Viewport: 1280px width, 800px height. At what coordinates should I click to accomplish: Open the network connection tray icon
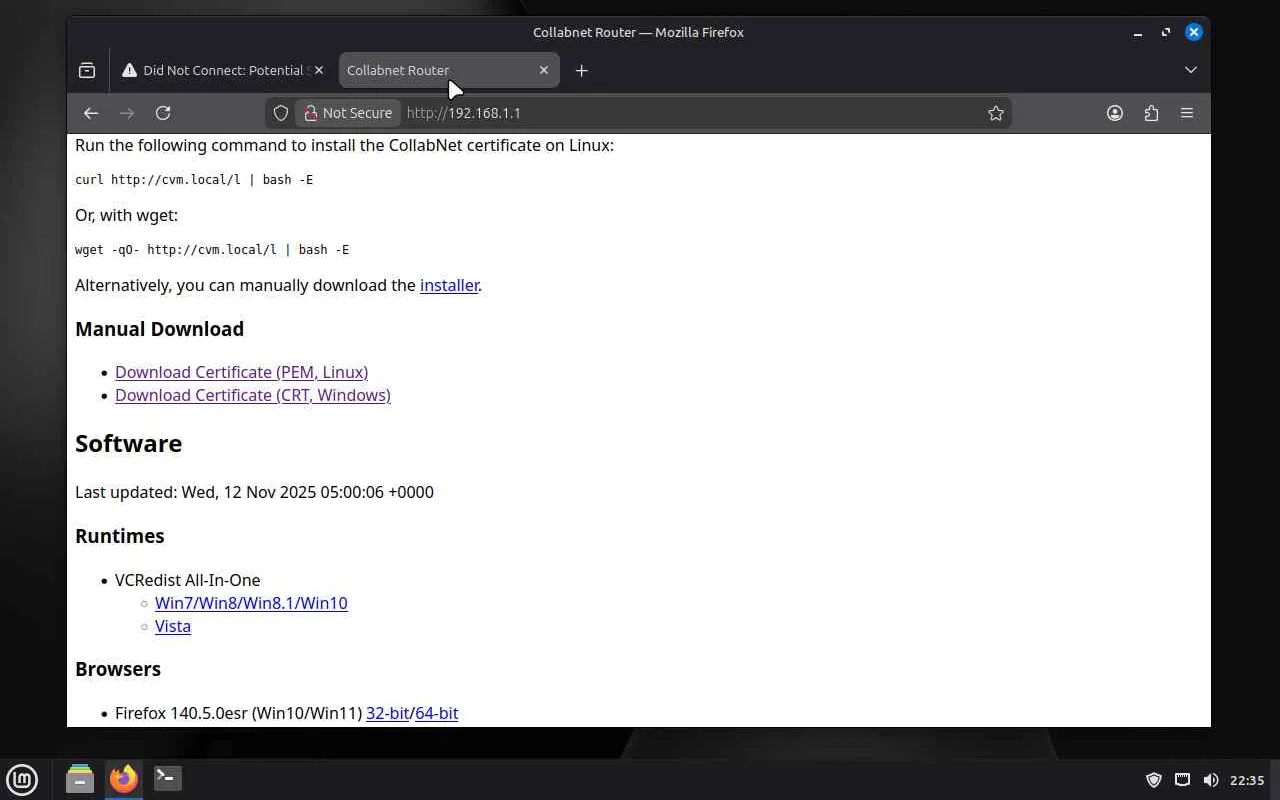coord(1182,780)
